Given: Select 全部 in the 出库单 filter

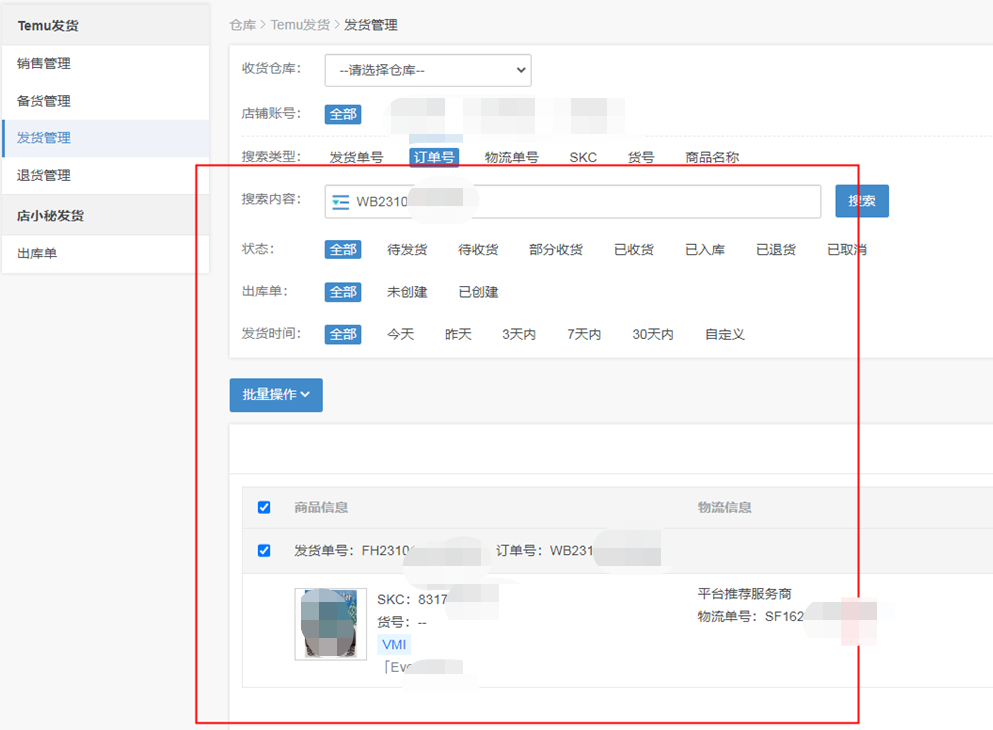Looking at the screenshot, I should [x=343, y=293].
